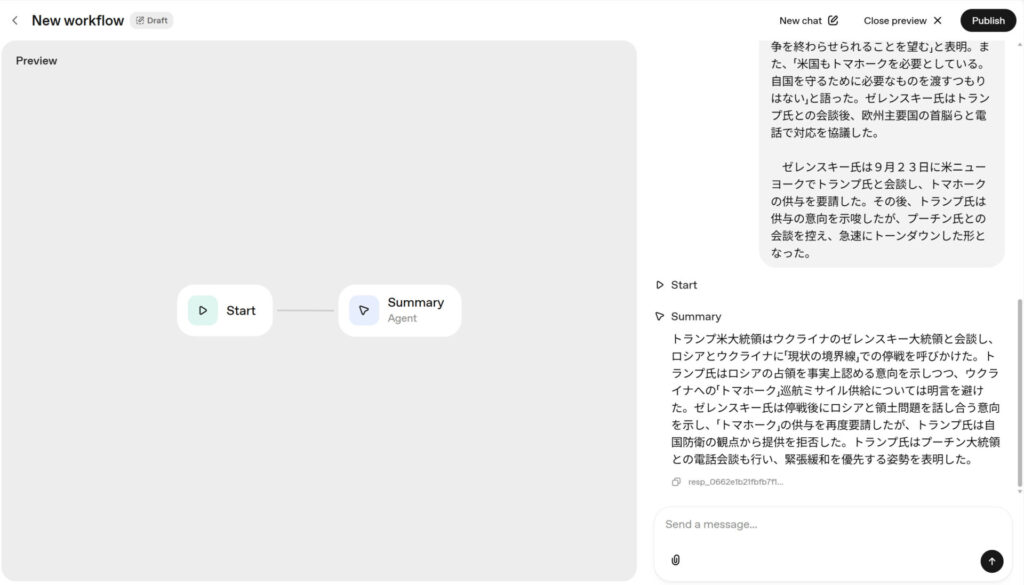Viewport: 1024px width, 585px height.
Task: Click the copy icon beside response ID
Action: click(x=676, y=482)
